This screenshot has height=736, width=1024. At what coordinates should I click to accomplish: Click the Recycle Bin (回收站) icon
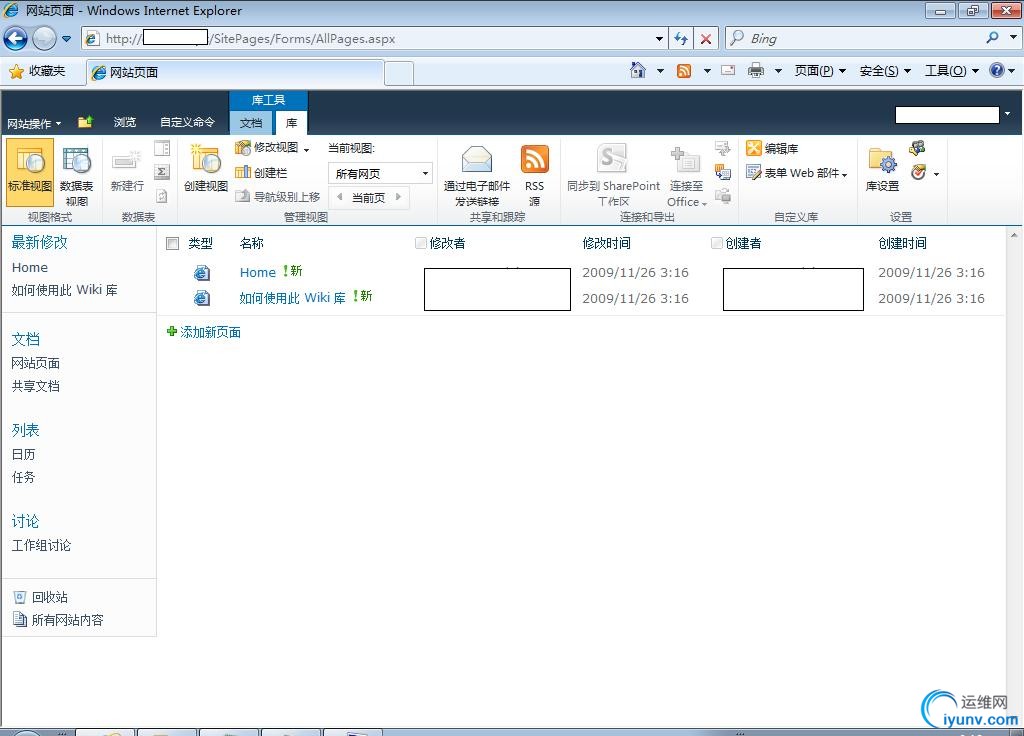coord(20,597)
